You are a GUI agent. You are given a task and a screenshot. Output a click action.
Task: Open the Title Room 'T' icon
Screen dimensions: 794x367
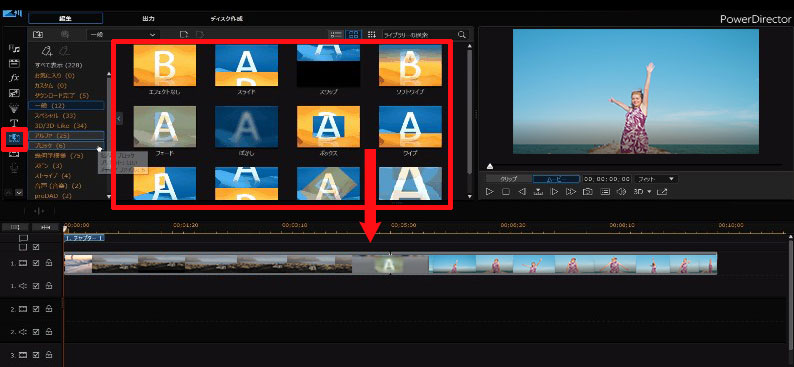pos(14,123)
